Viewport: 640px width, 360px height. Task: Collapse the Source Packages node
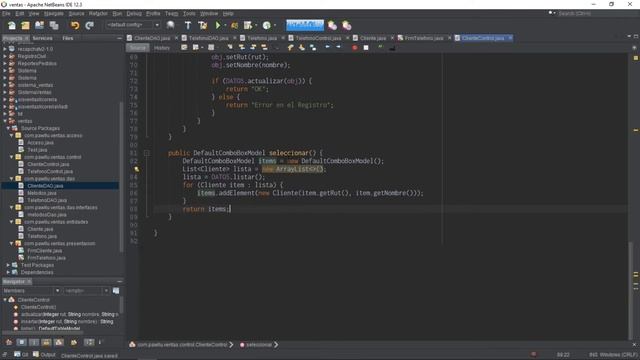click(x=8, y=128)
